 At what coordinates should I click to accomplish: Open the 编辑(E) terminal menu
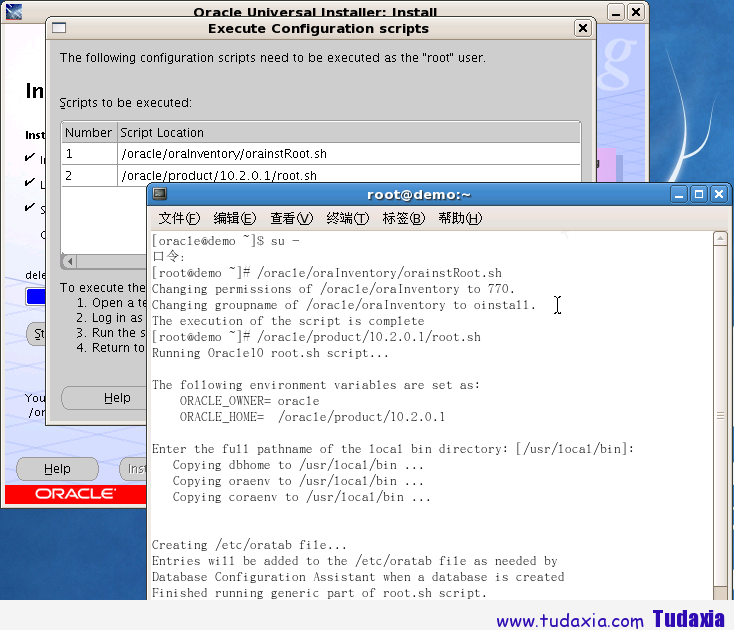point(235,218)
